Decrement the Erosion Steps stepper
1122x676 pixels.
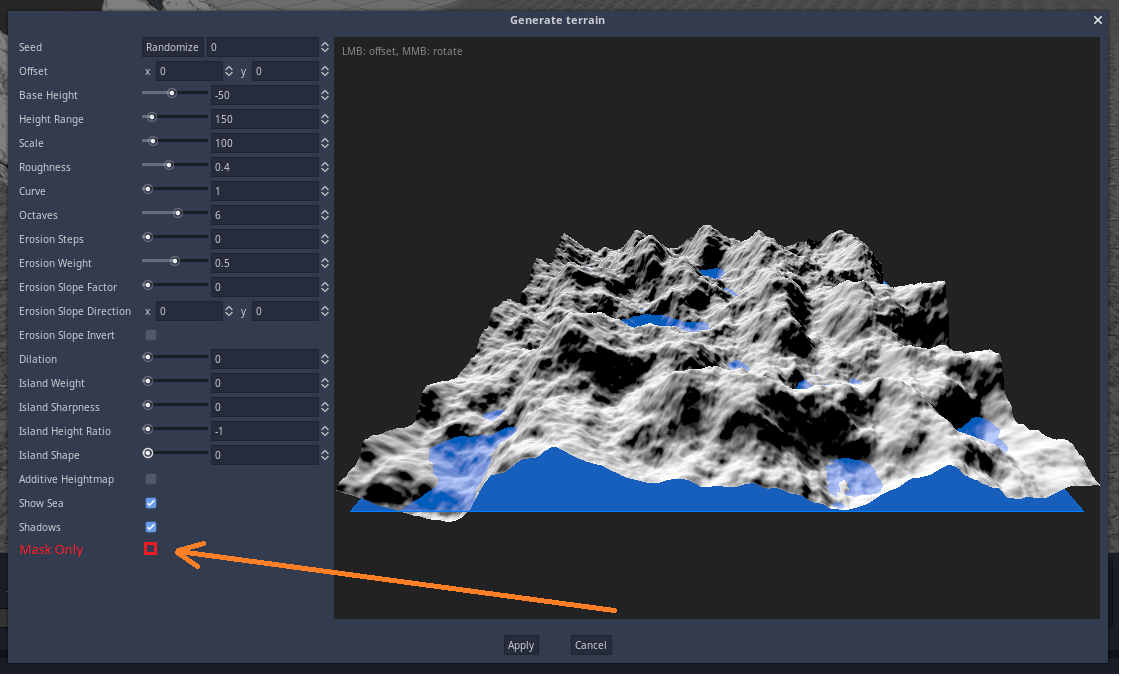coord(324,242)
